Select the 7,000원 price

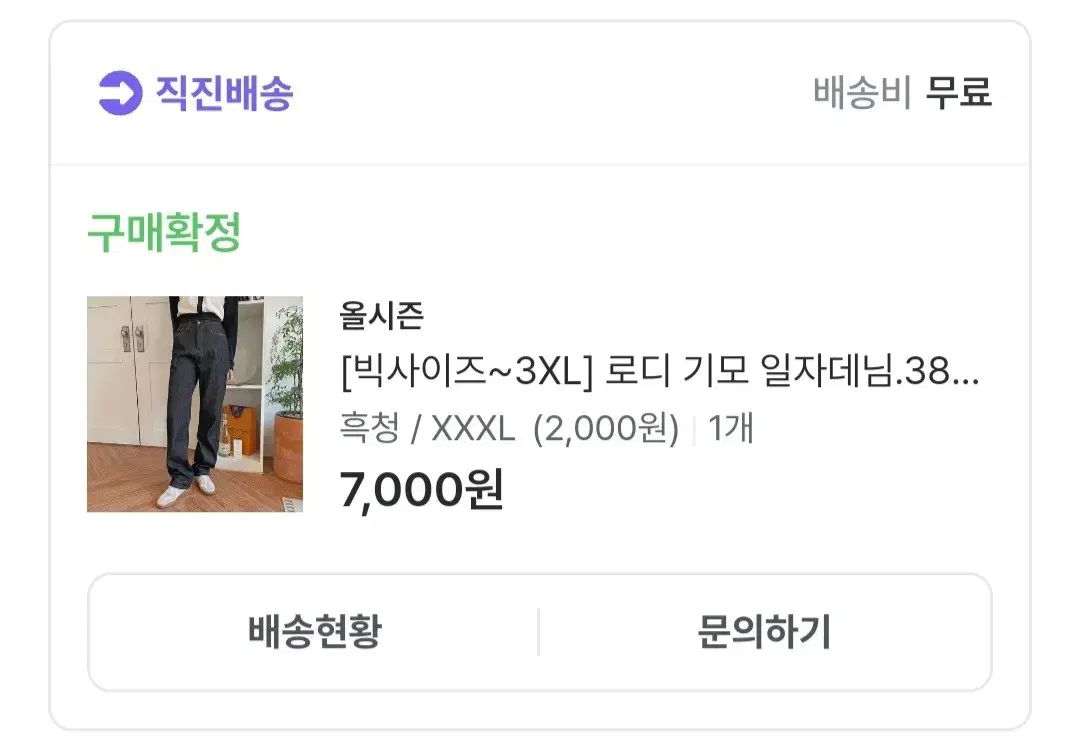422,490
